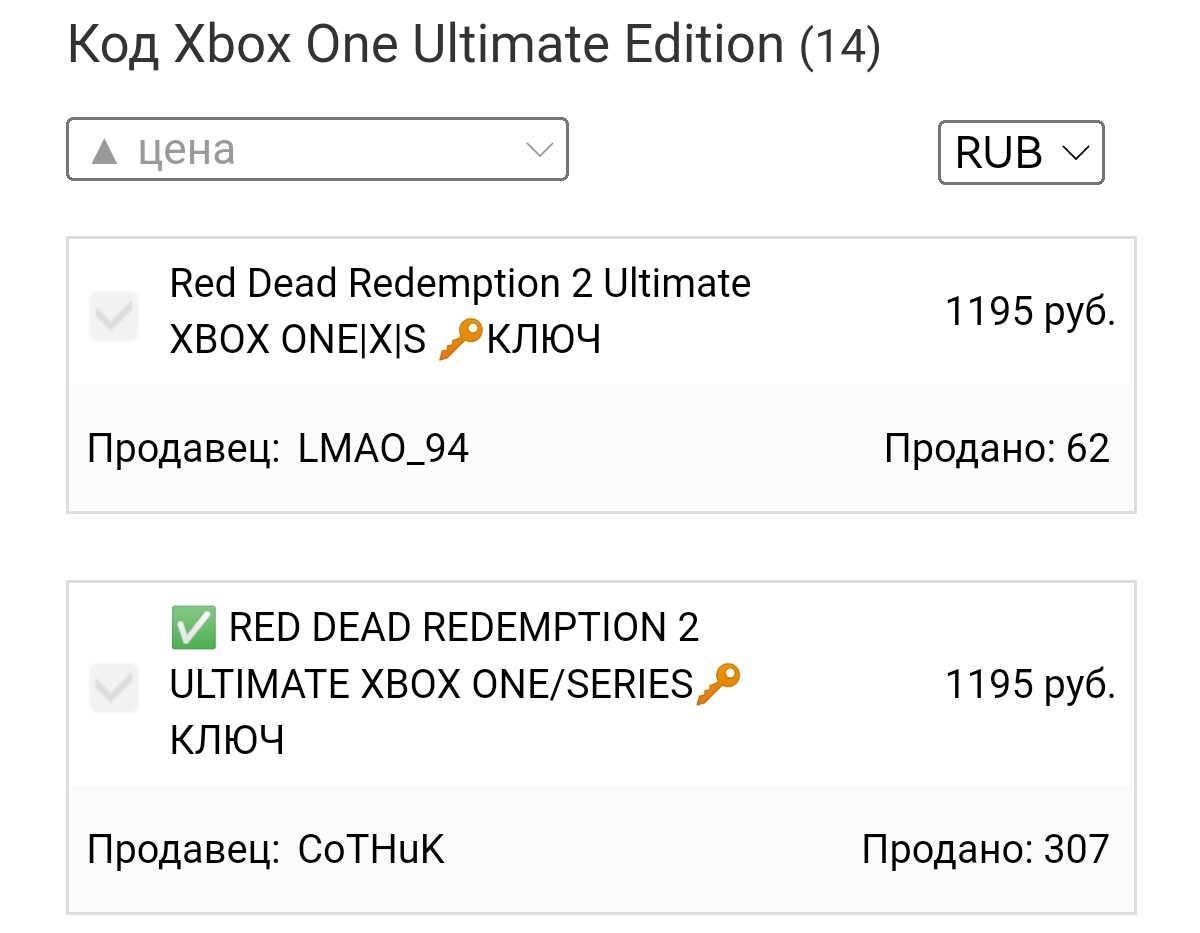Open seller LMAO_94 profile
Screen dimensions: 1200x933
(x=384, y=450)
